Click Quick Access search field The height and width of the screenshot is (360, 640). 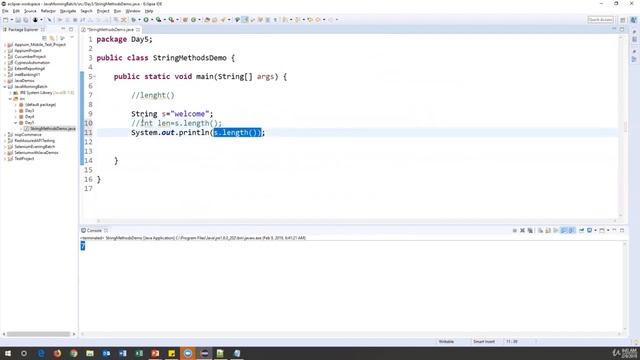[600, 20]
